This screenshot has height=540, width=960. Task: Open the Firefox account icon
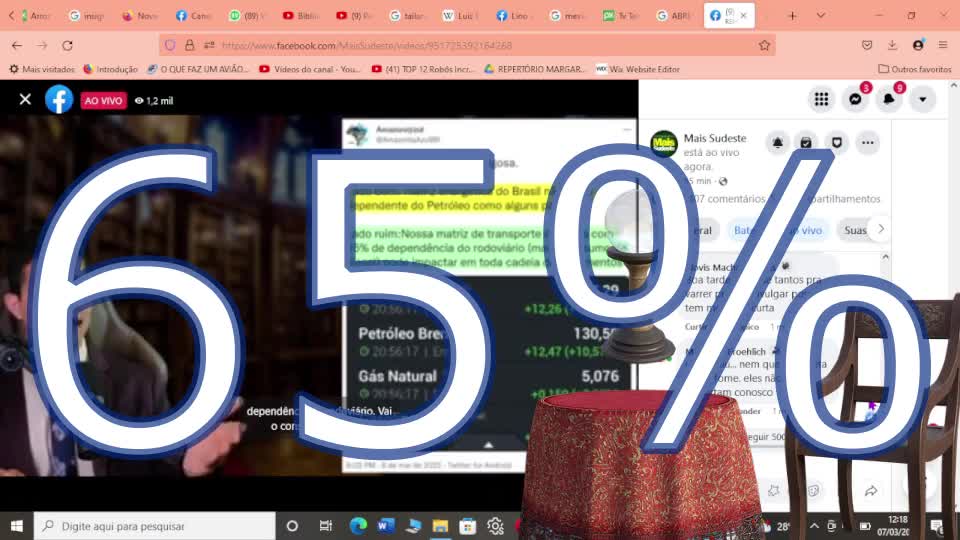[918, 45]
